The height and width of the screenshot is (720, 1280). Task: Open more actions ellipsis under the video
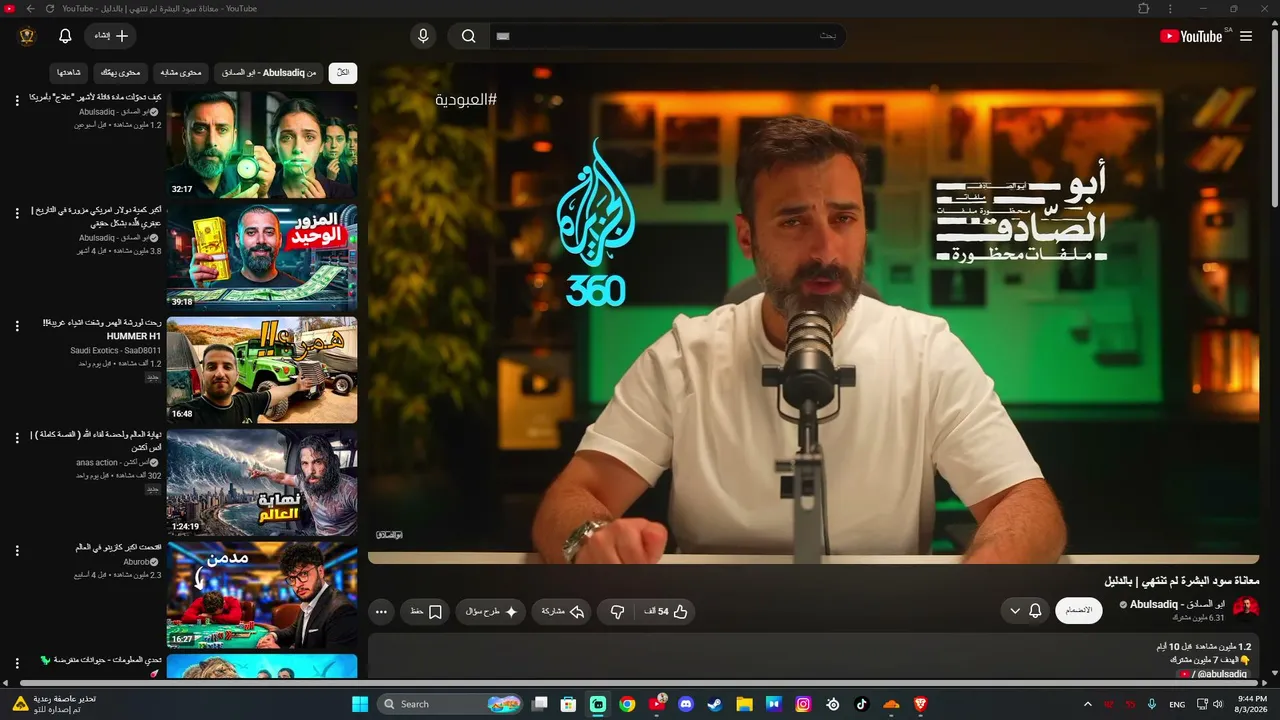point(381,612)
